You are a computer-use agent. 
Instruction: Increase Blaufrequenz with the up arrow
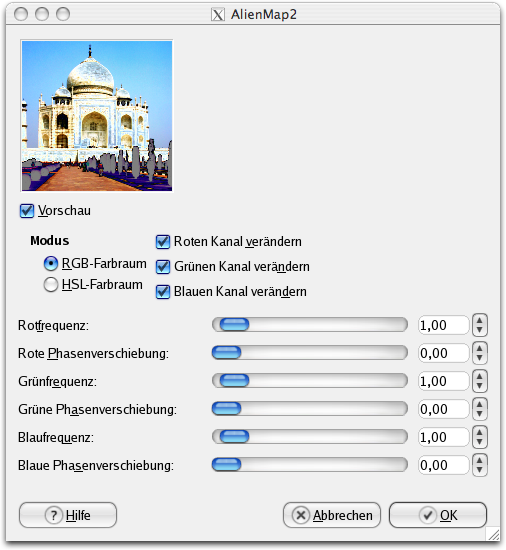[480, 432]
